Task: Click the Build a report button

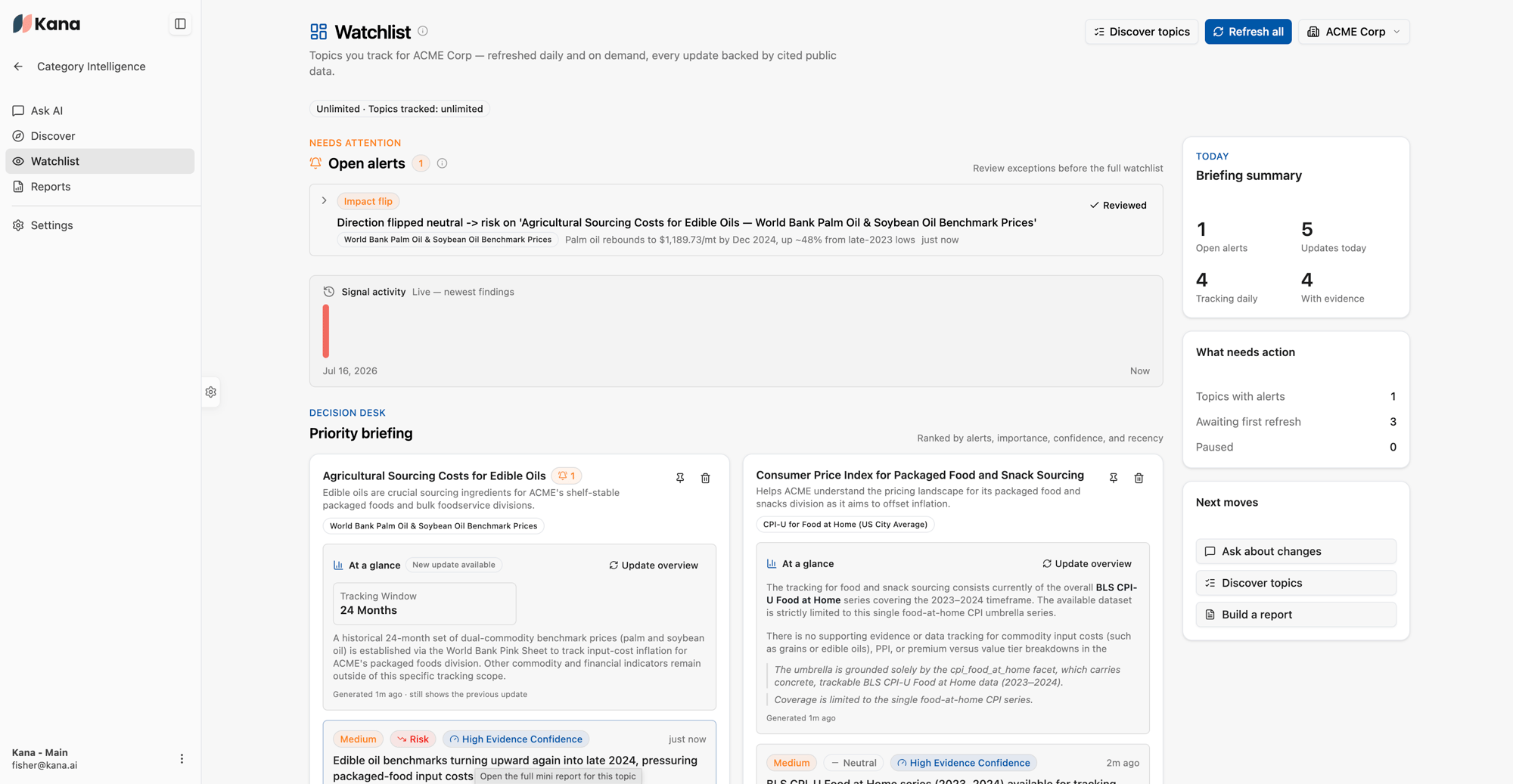Action: [x=1296, y=615]
